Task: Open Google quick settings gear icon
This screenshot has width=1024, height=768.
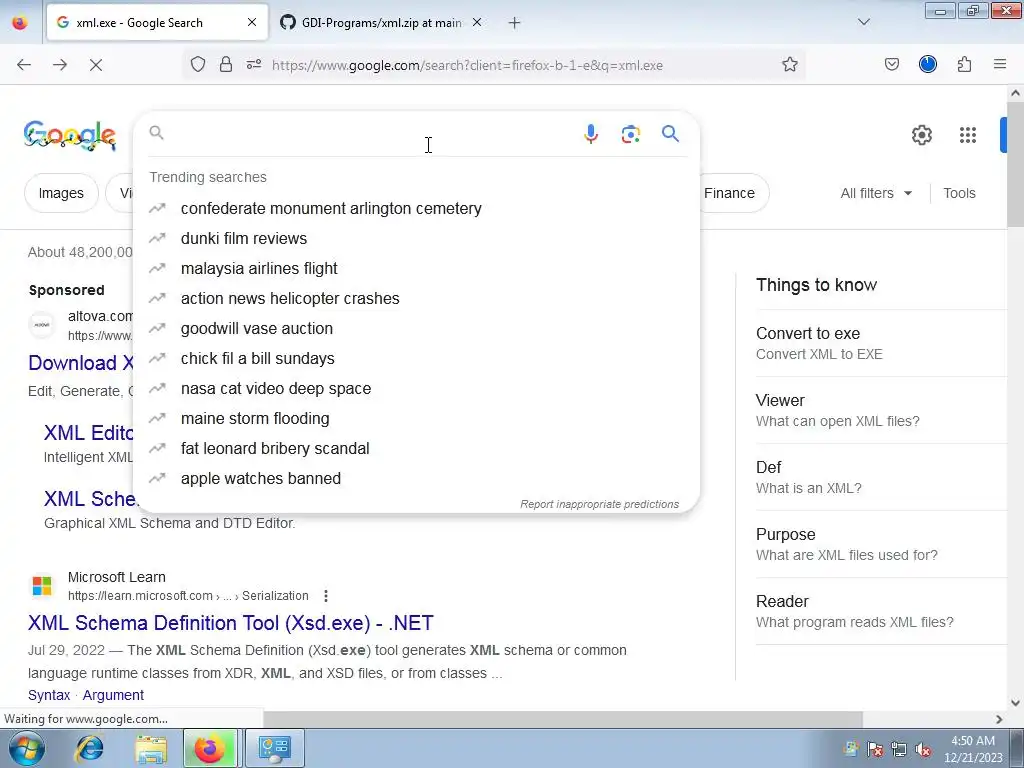Action: click(x=921, y=135)
